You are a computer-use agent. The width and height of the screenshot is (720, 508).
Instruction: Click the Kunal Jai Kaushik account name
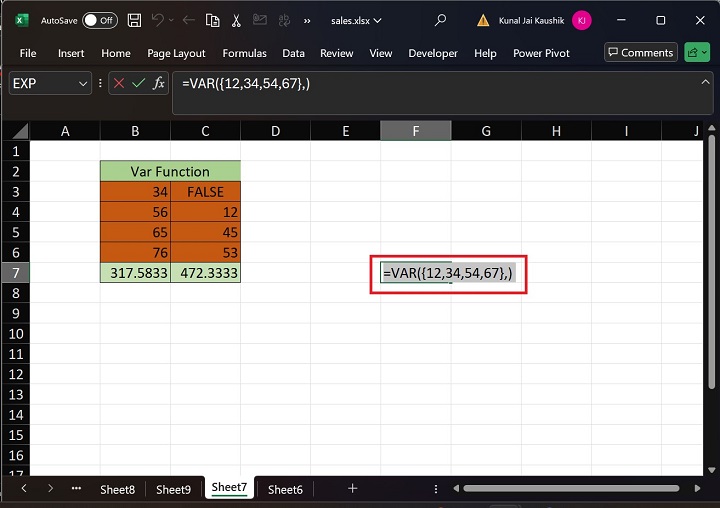[531, 21]
